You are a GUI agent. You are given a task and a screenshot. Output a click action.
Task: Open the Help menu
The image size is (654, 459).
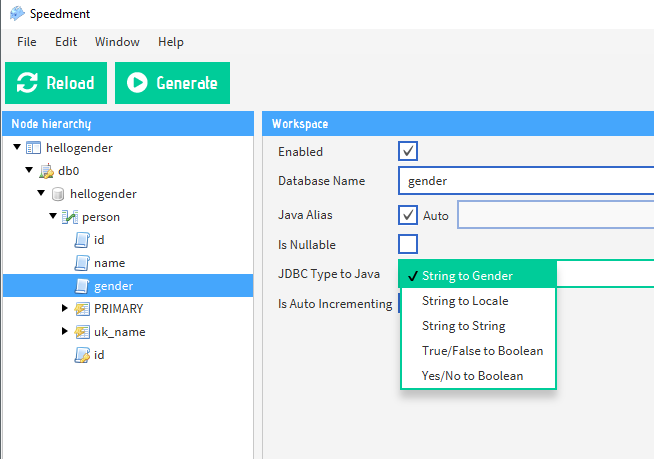171,42
